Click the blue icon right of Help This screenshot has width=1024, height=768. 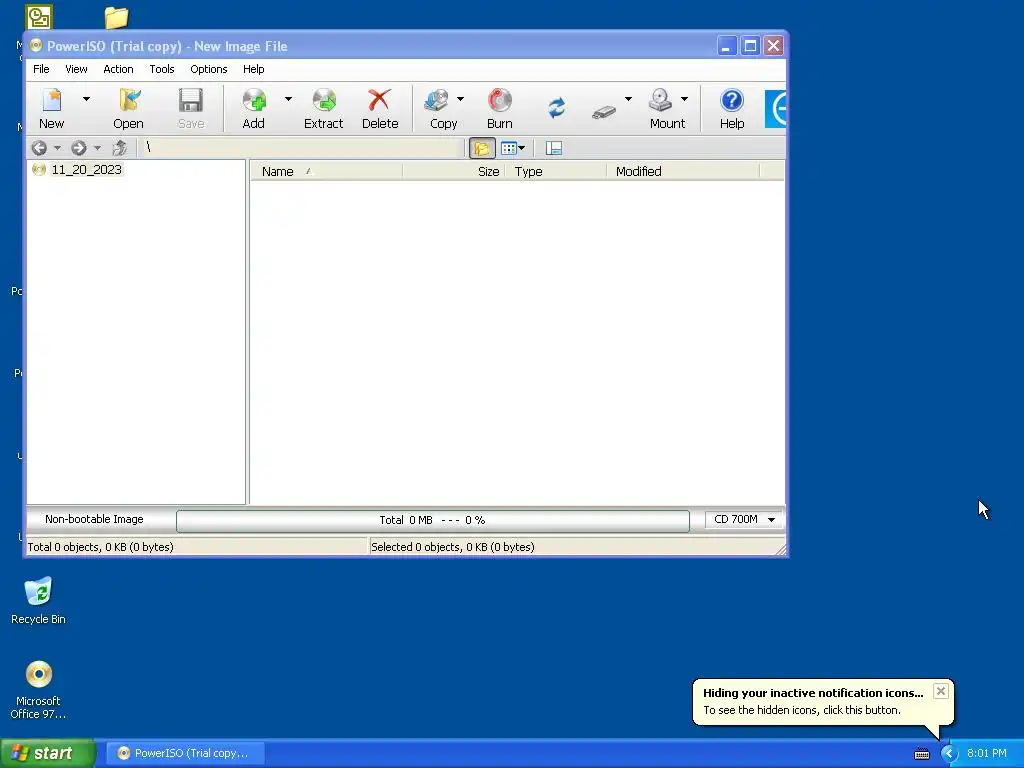pos(775,108)
